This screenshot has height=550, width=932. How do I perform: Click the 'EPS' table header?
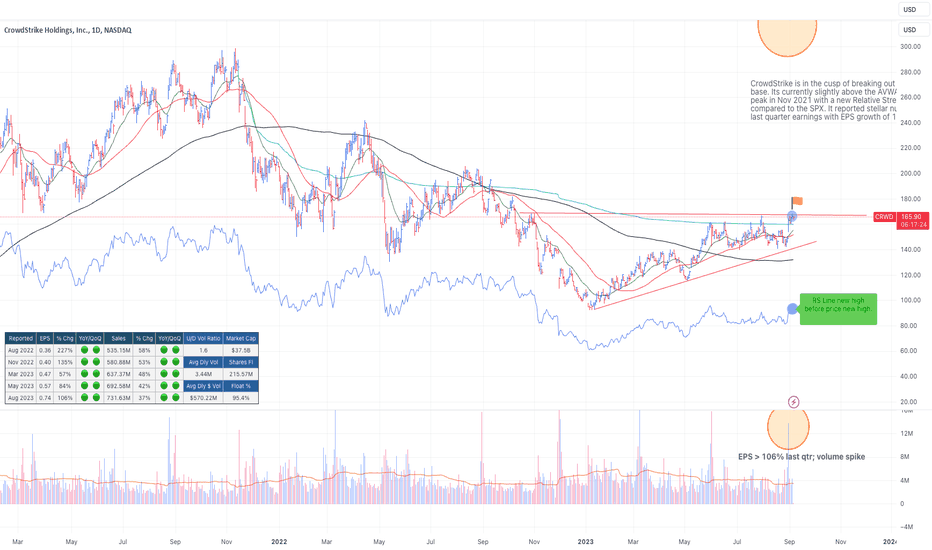point(45,338)
